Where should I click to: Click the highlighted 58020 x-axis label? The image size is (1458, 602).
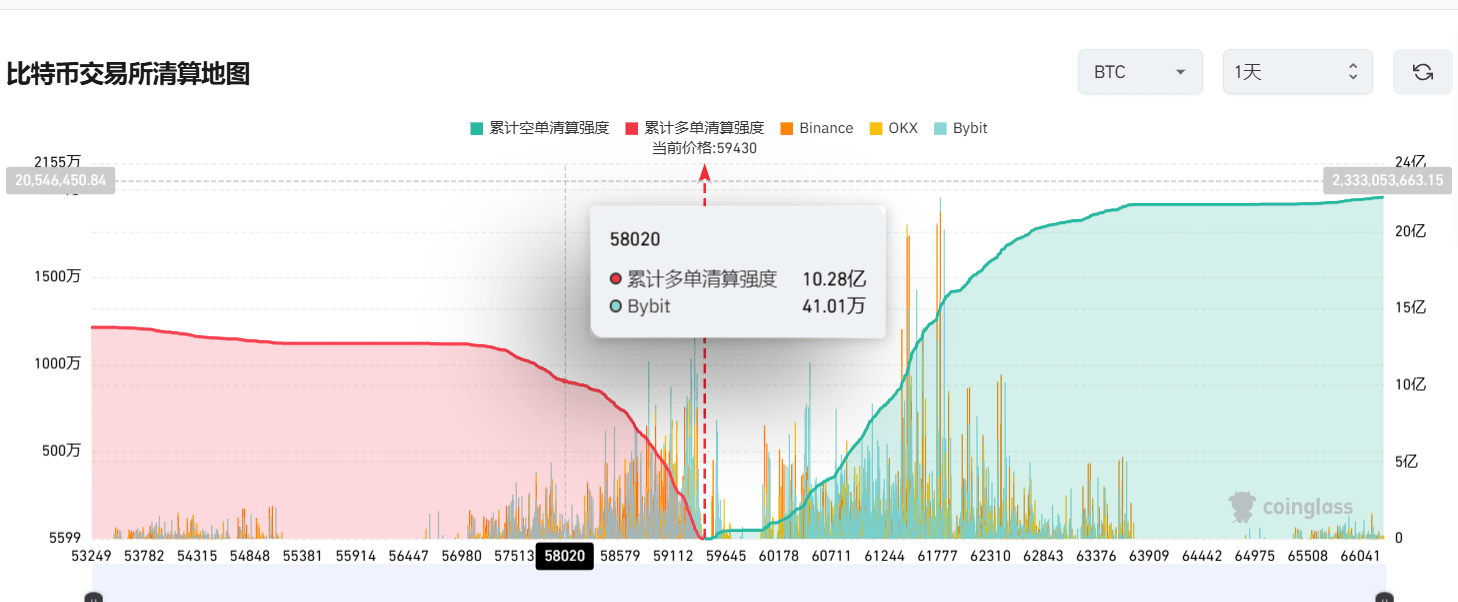click(x=565, y=555)
